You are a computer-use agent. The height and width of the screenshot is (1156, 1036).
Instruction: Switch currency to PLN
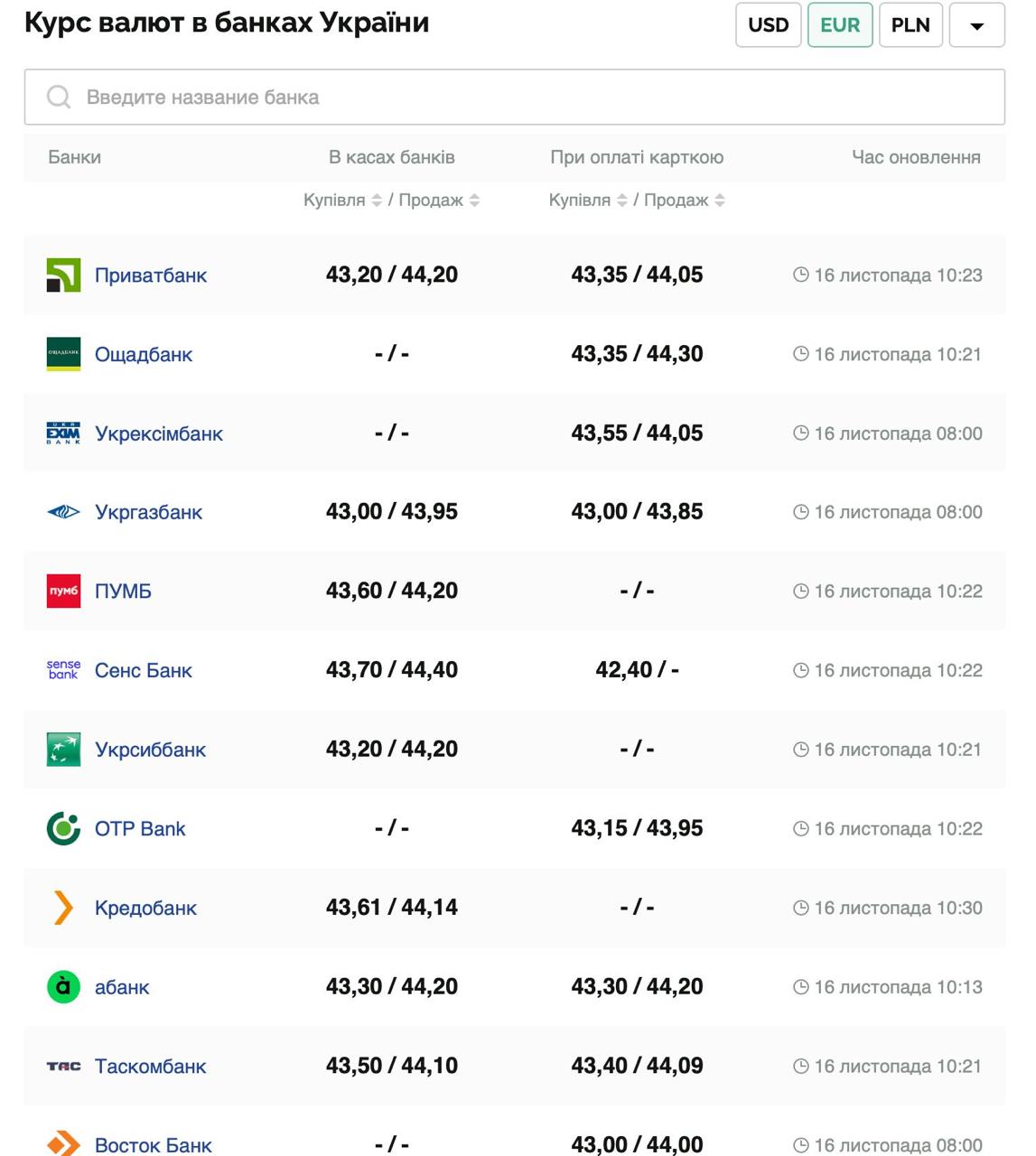910,25
